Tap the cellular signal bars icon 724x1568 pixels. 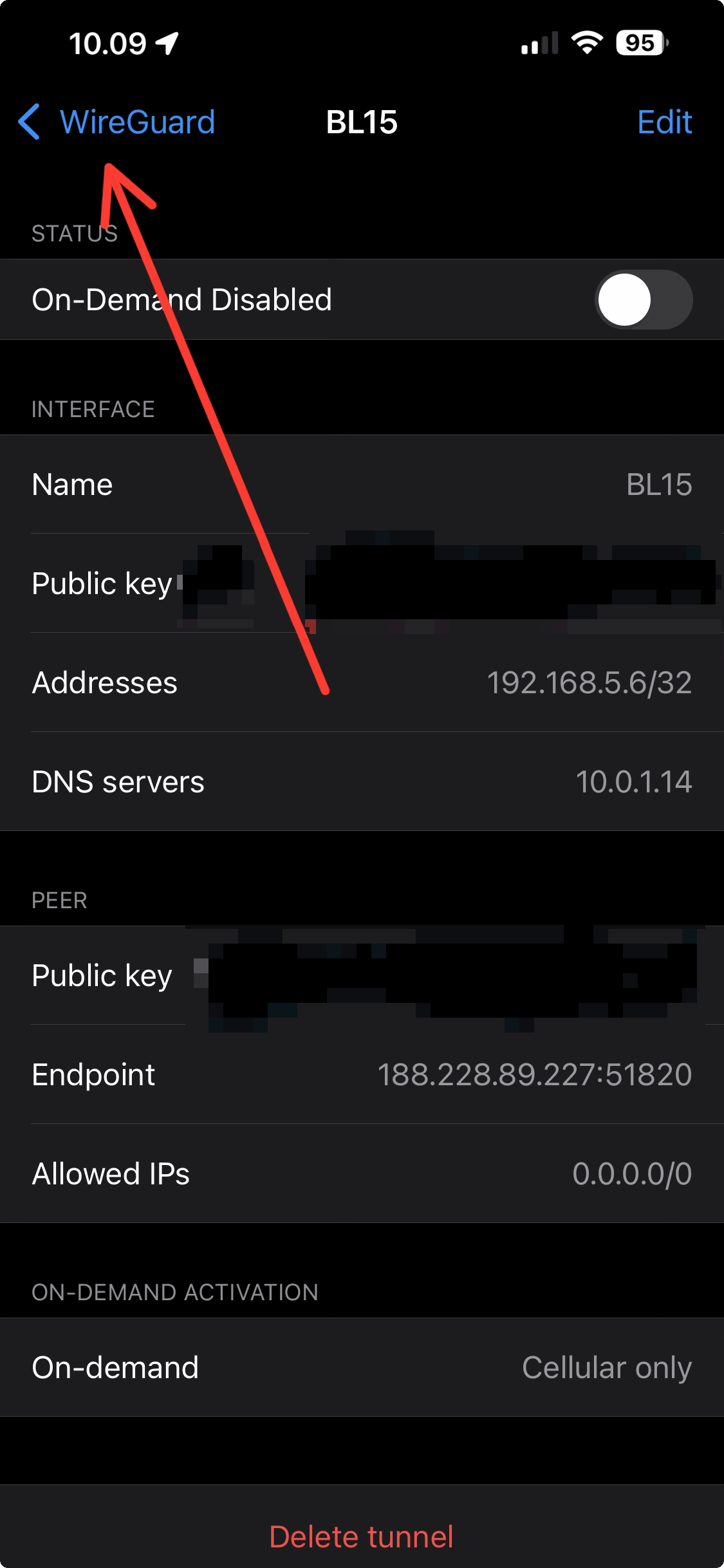(x=539, y=44)
